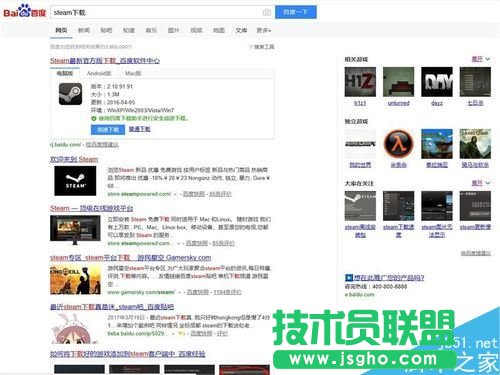Open the Terraria game thumbnail
500x375 pixels.
point(437,144)
